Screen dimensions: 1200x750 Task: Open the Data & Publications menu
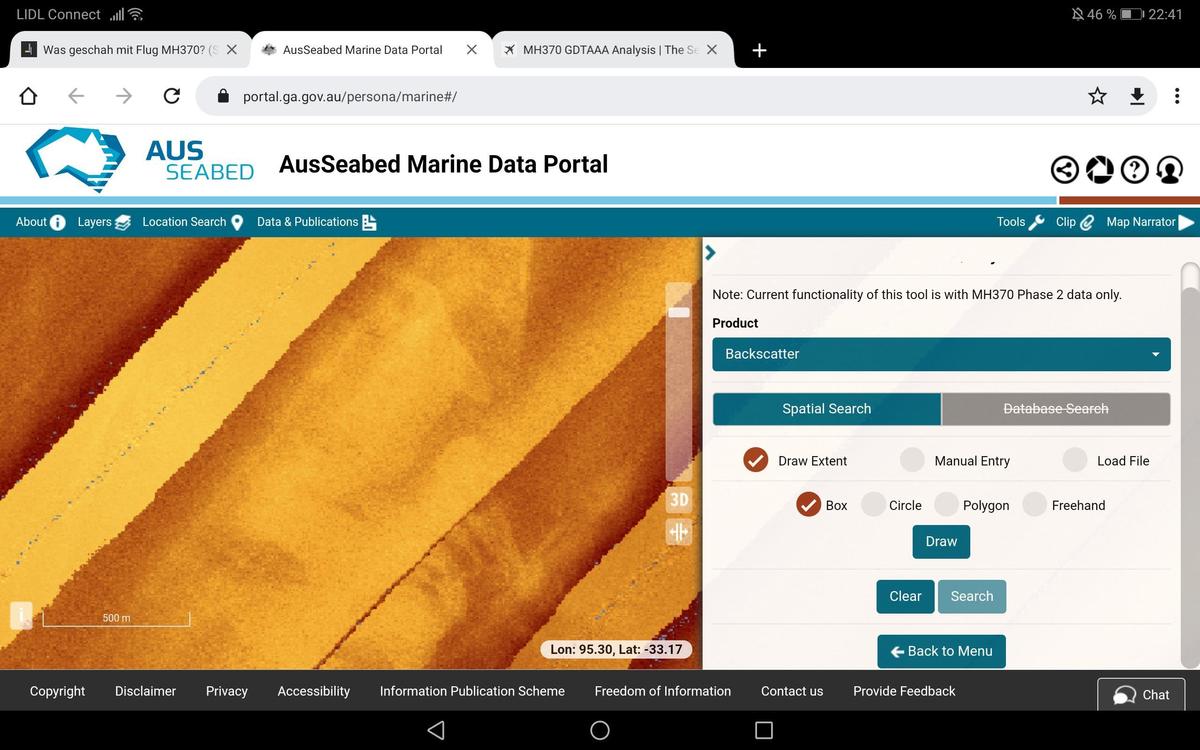[x=317, y=222]
